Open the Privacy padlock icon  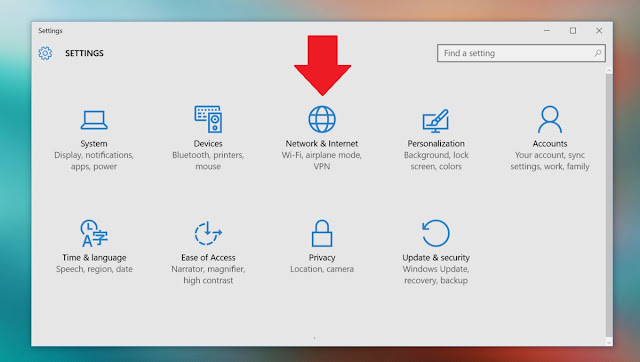tap(322, 233)
